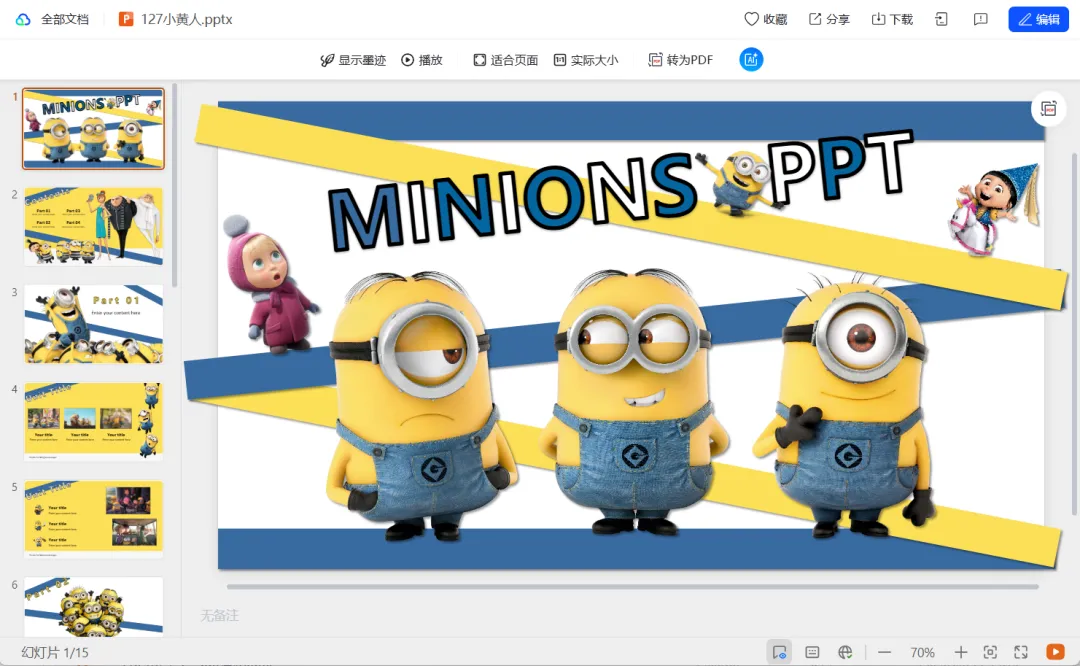1080x666 pixels.
Task: Select slide 1 thumbnail
Action: point(94,128)
